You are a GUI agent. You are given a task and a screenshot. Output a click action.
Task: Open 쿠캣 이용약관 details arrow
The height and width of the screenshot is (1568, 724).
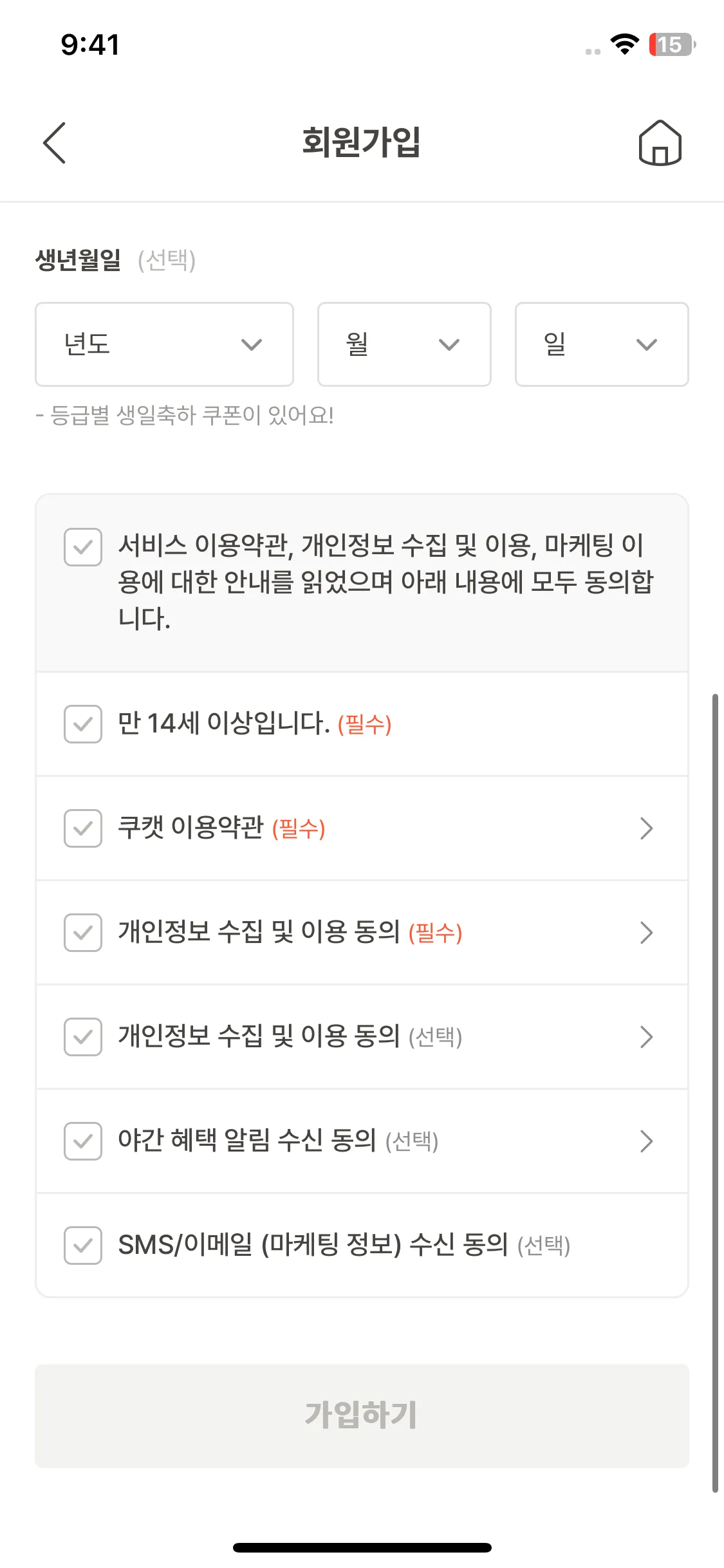pyautogui.click(x=647, y=828)
